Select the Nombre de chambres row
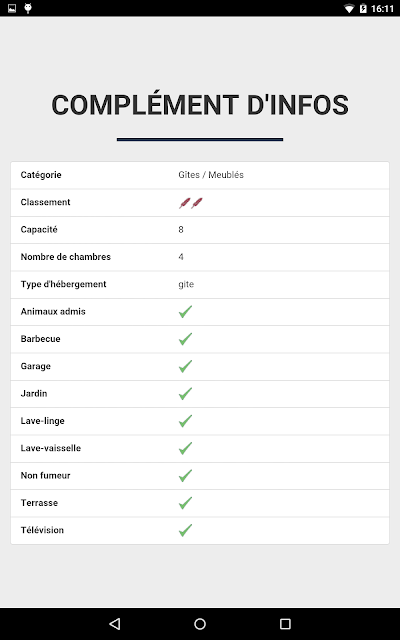The image size is (400, 640). click(200, 257)
